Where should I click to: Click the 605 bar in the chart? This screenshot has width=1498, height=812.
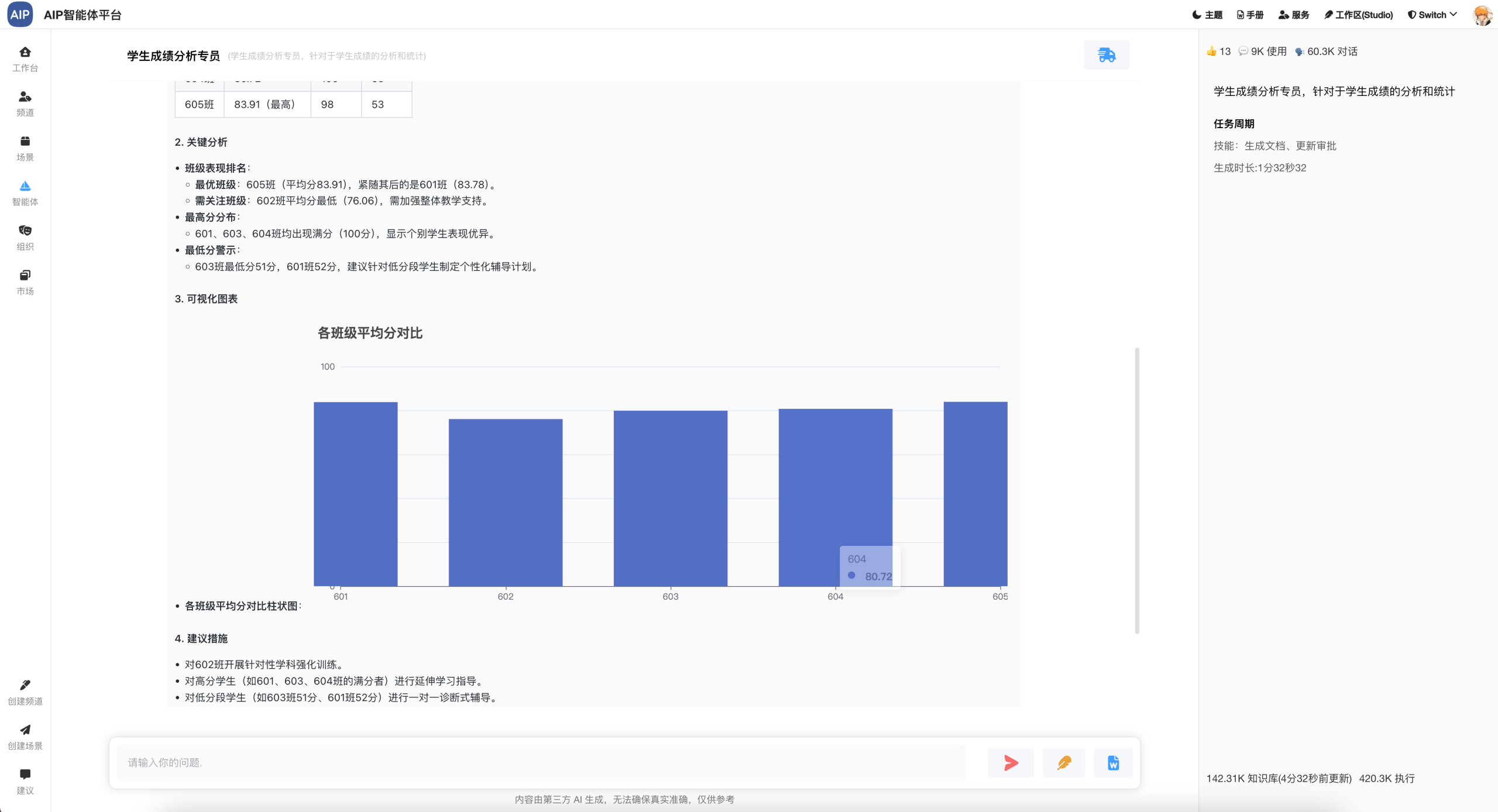click(975, 494)
